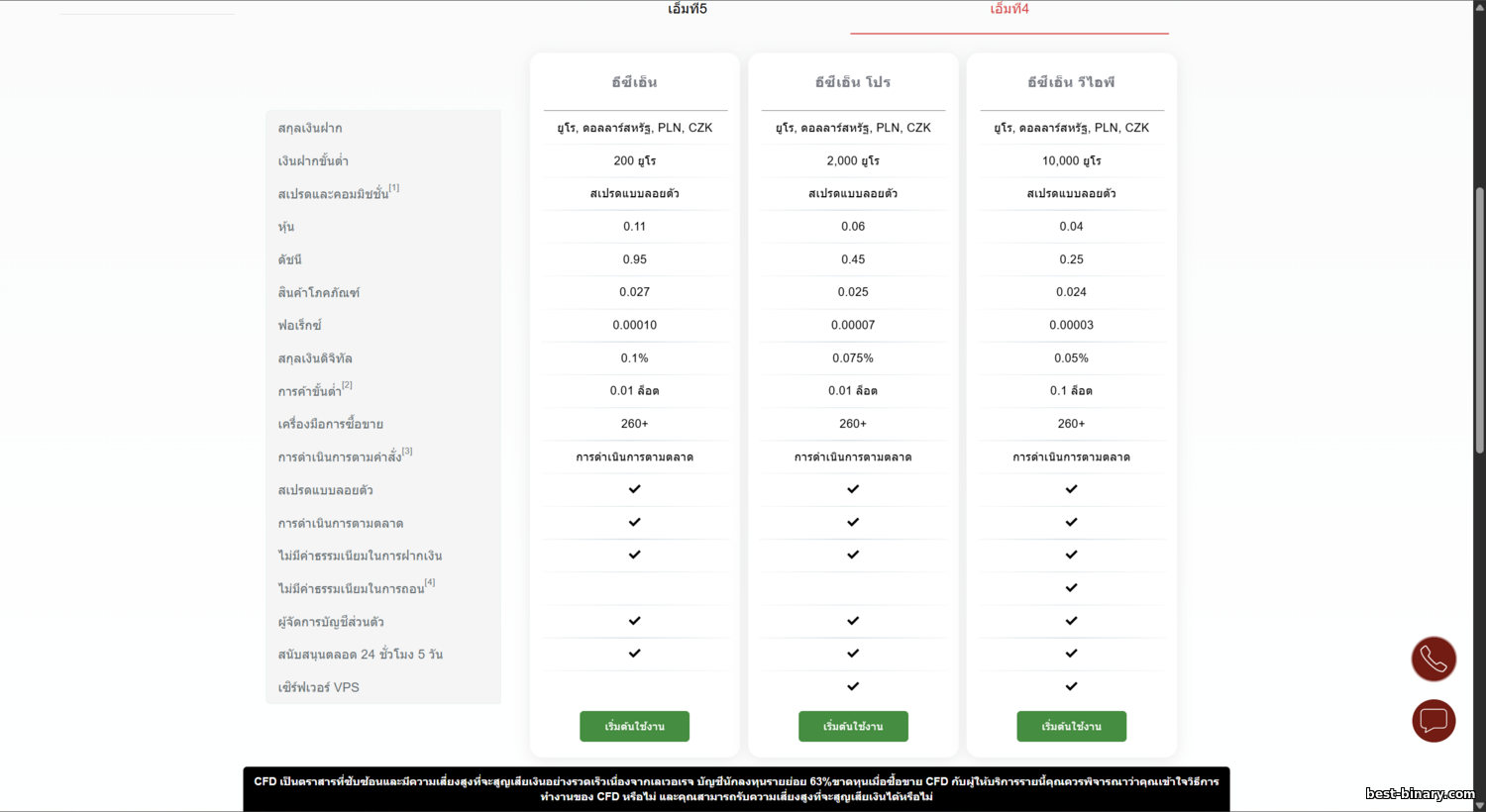
Task: Click 24-hour support checkmark in ธีซีเอ็น โปร column
Action: coord(853,654)
